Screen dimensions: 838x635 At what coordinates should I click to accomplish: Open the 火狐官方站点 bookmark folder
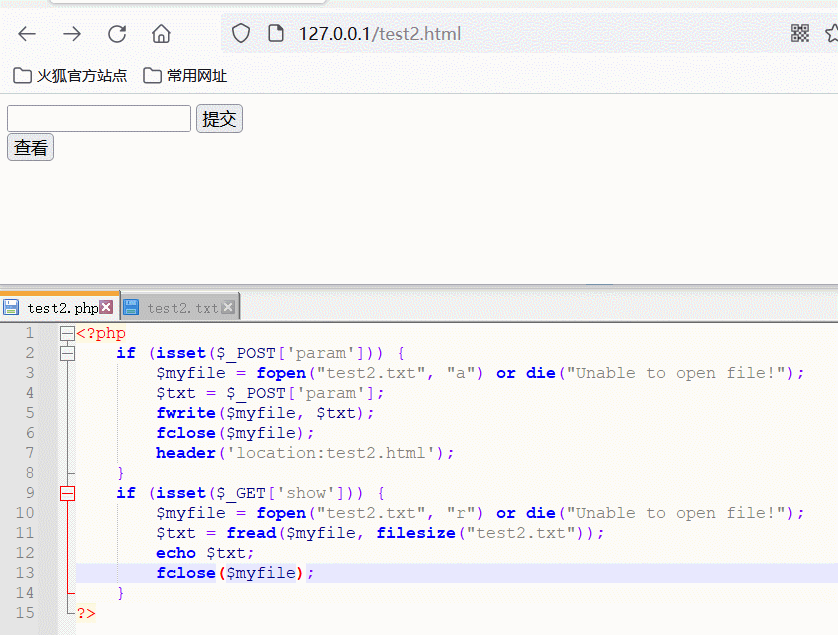pos(70,76)
